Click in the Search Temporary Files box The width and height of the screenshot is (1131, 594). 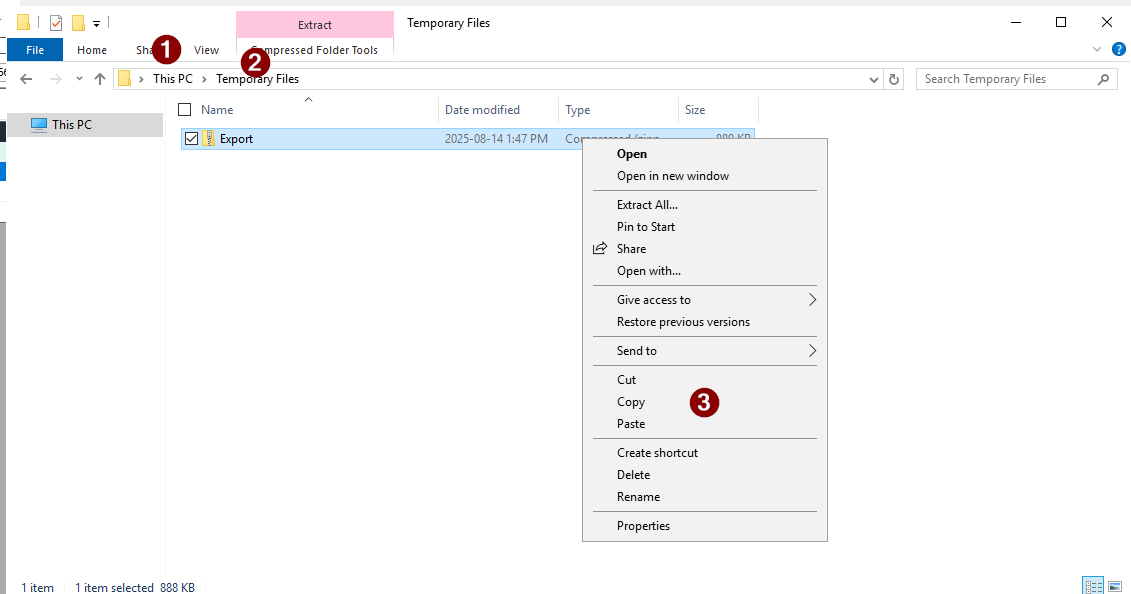(1005, 79)
